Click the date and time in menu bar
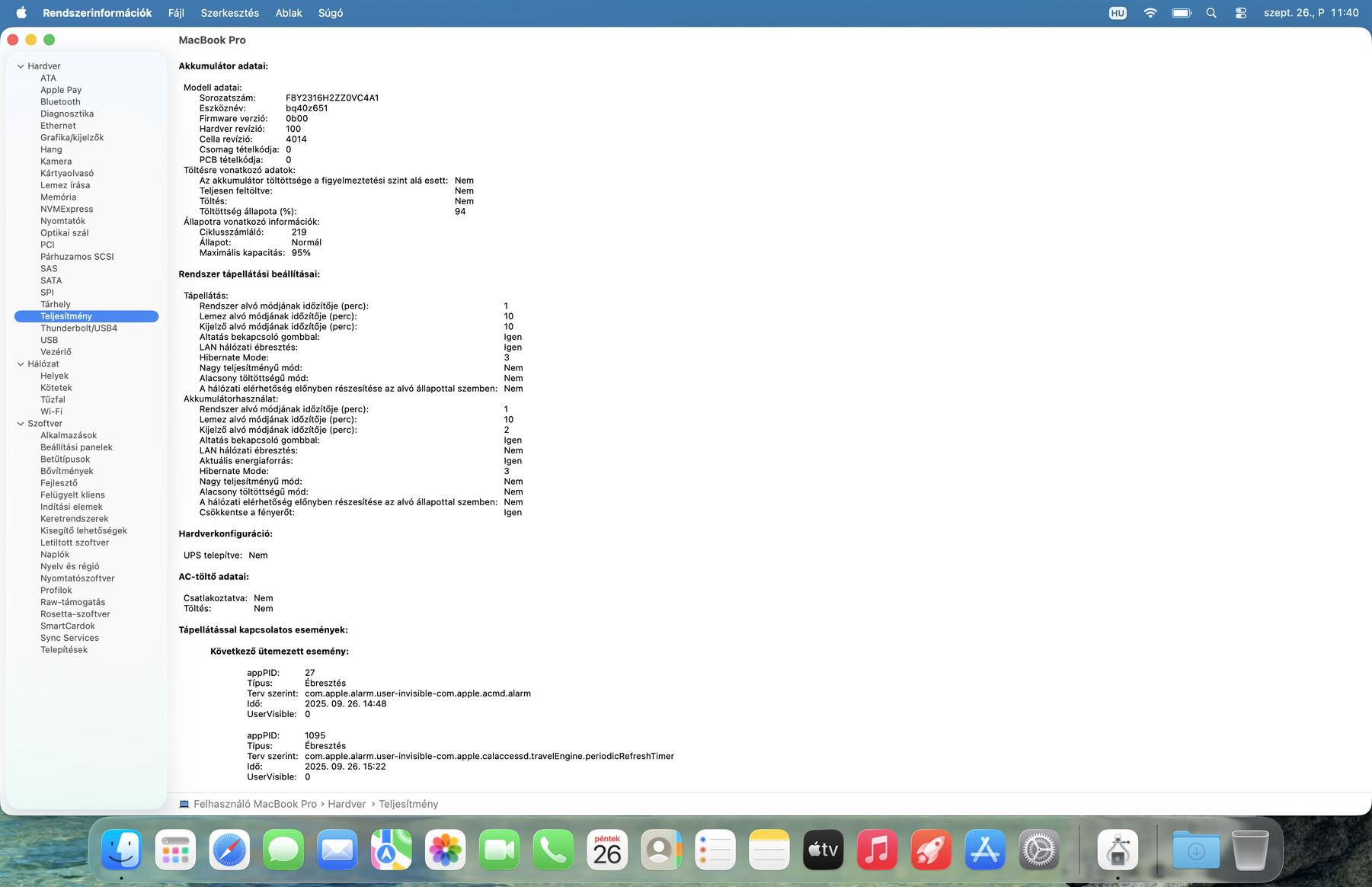 tap(1311, 13)
